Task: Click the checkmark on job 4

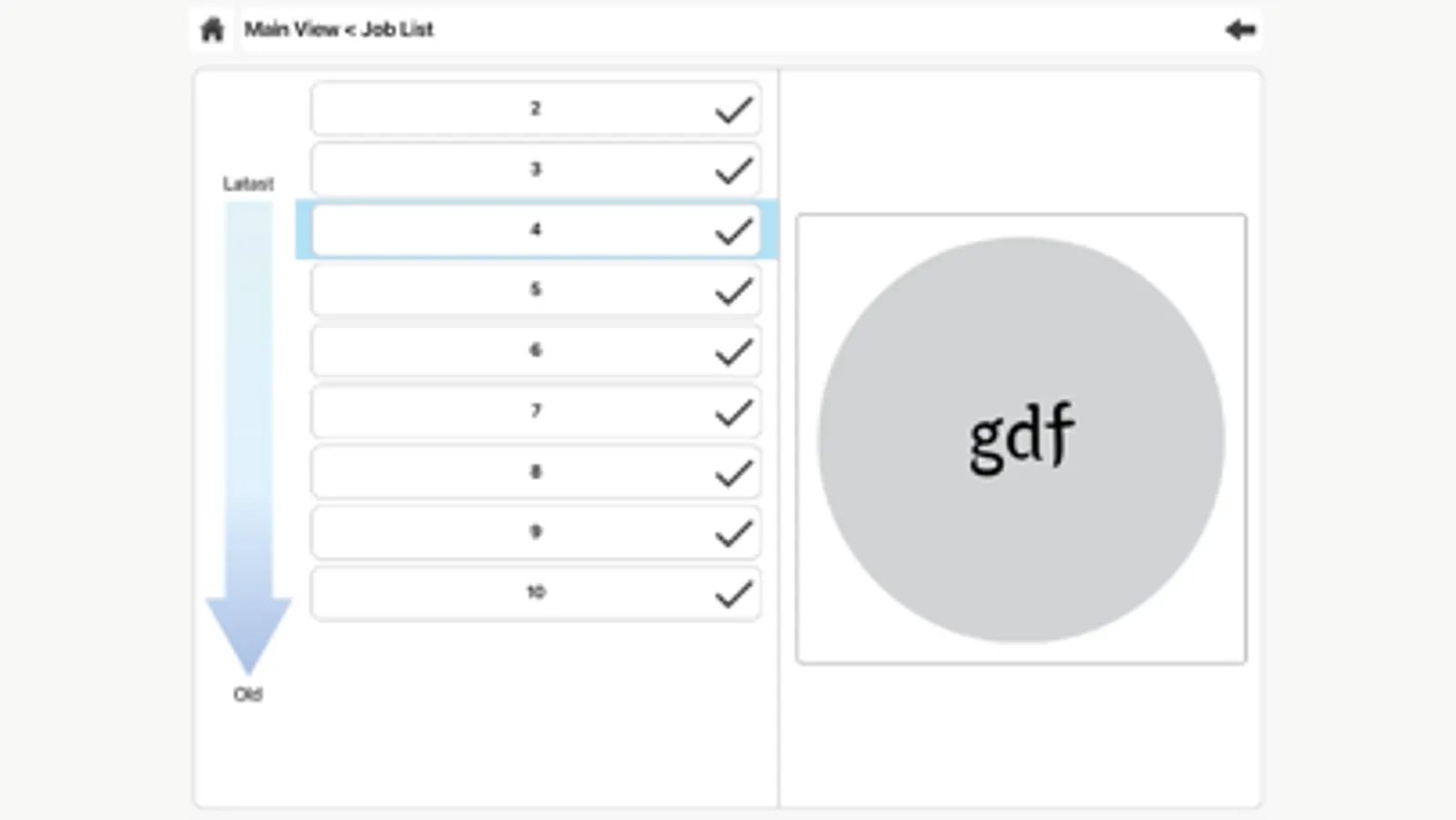Action: tap(733, 231)
